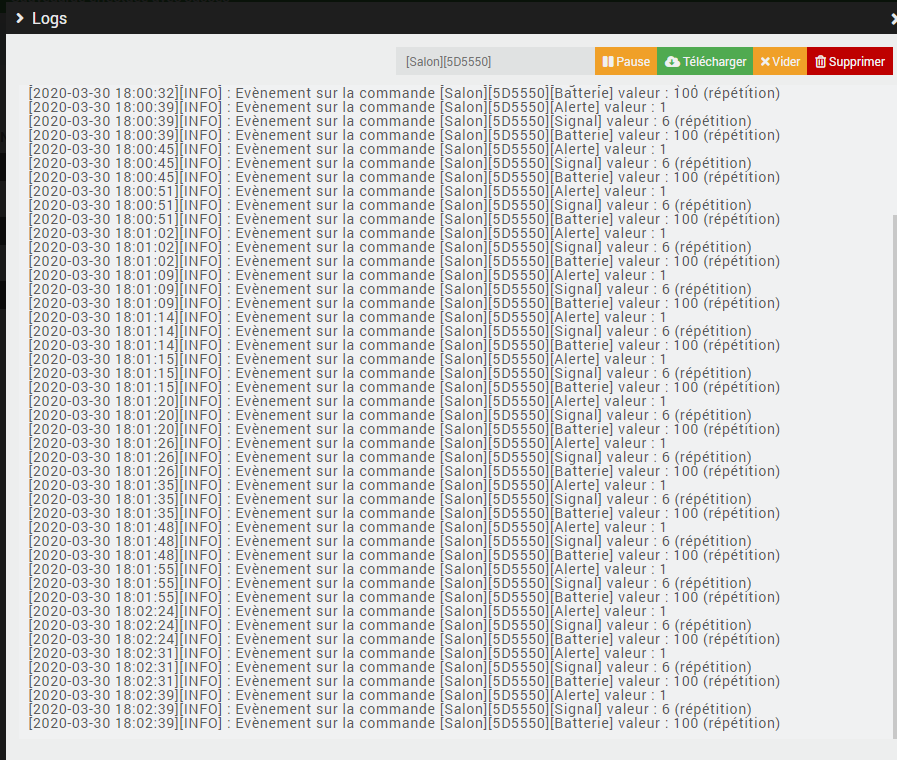Select log line 18:01:26 Alerte valeur 1
The width and height of the screenshot is (897, 760).
[348, 444]
